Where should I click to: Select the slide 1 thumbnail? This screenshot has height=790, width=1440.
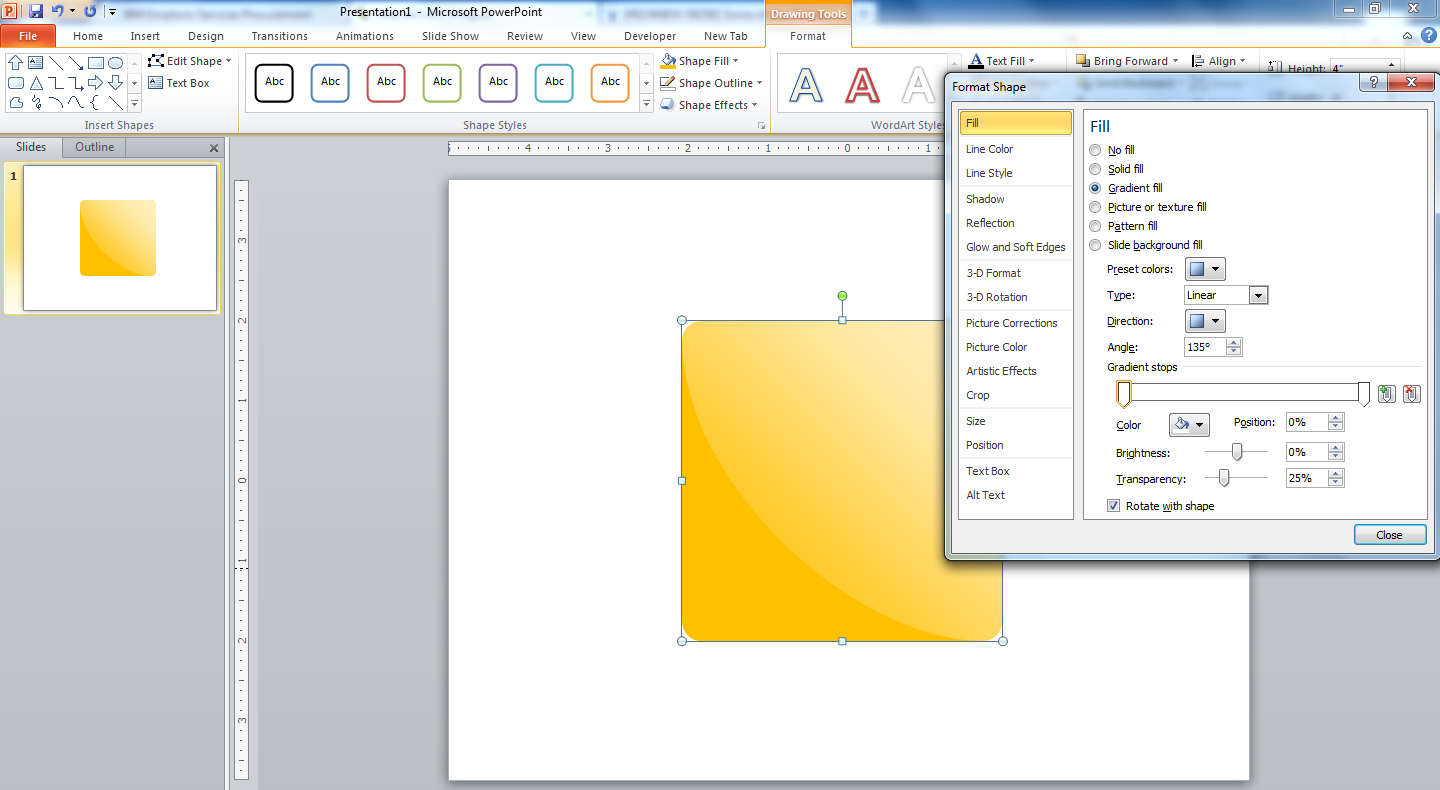tap(120, 238)
